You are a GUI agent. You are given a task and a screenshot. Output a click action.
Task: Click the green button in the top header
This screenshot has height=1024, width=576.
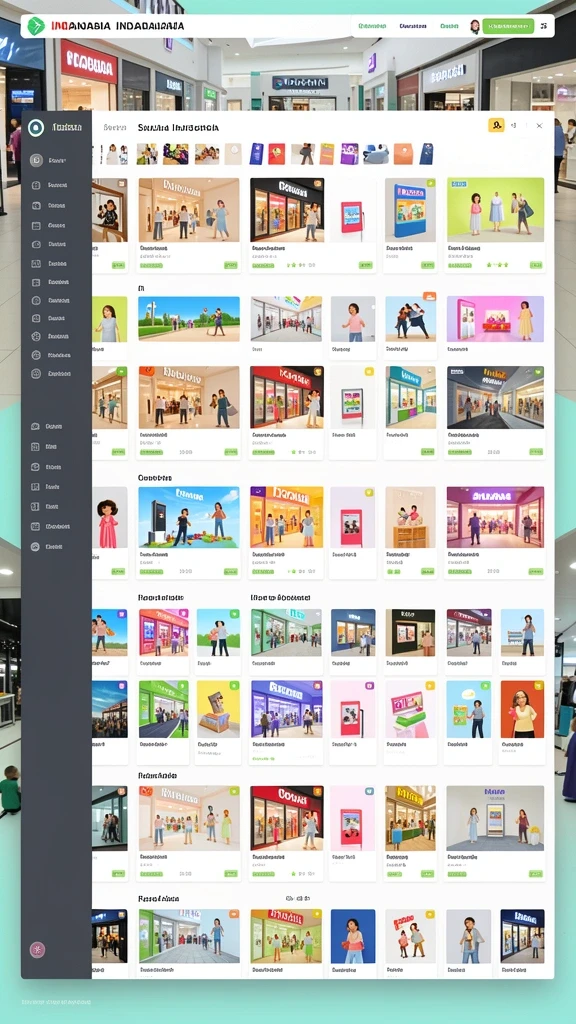coord(508,26)
